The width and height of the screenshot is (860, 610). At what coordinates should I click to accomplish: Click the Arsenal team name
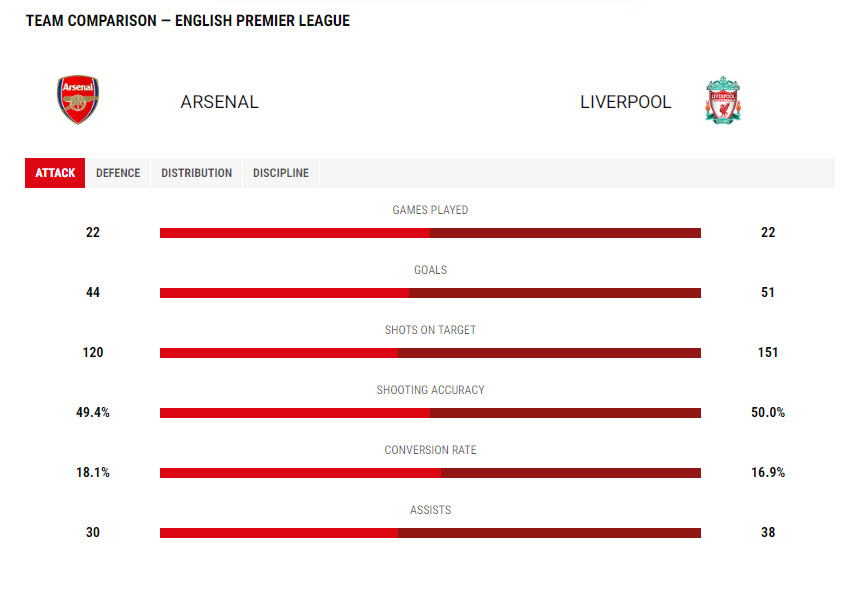coord(219,102)
